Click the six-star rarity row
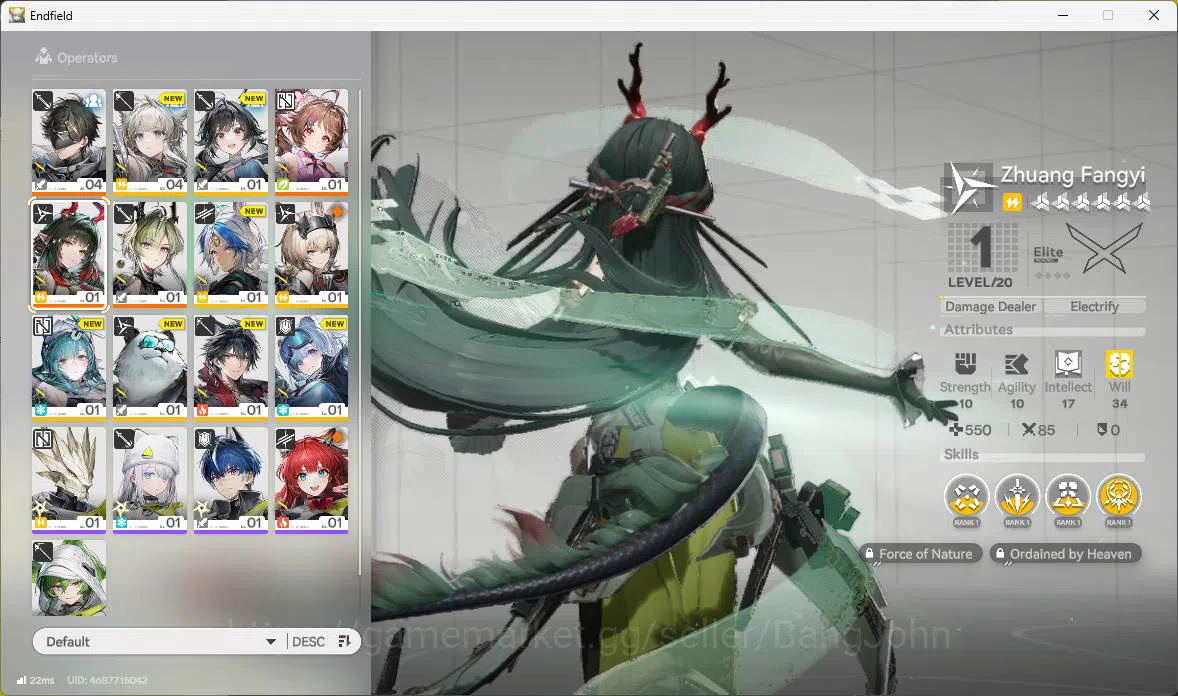The height and width of the screenshot is (696, 1178). (x=1090, y=201)
